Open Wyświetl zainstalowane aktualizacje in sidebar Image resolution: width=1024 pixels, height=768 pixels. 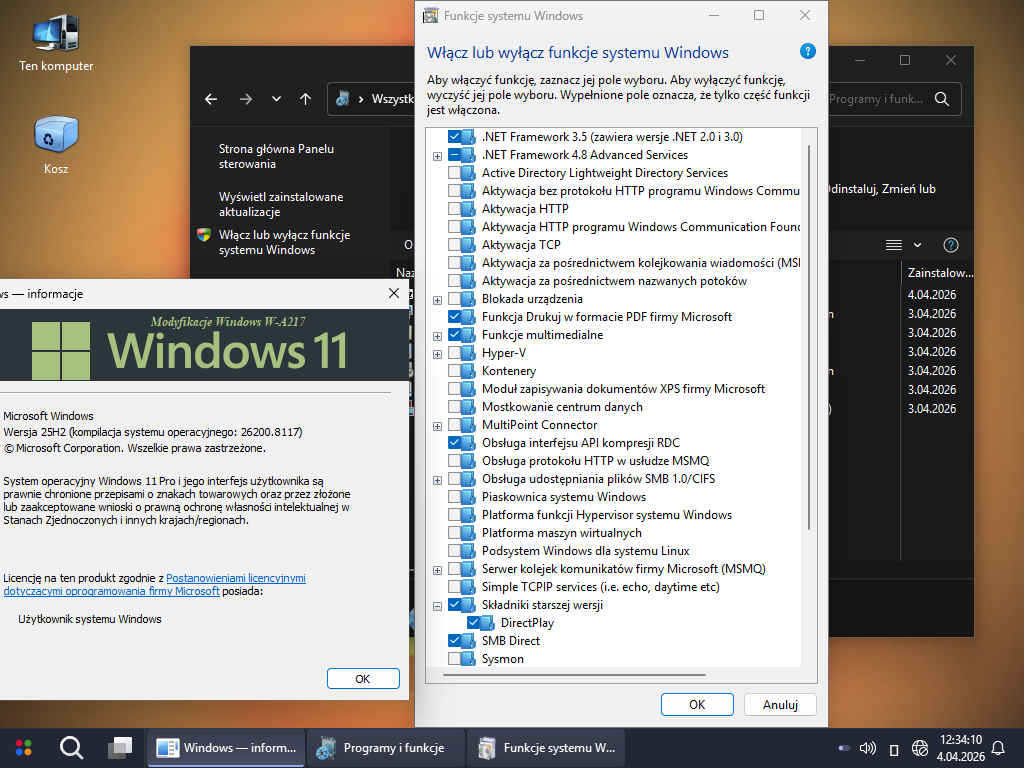click(x=281, y=204)
